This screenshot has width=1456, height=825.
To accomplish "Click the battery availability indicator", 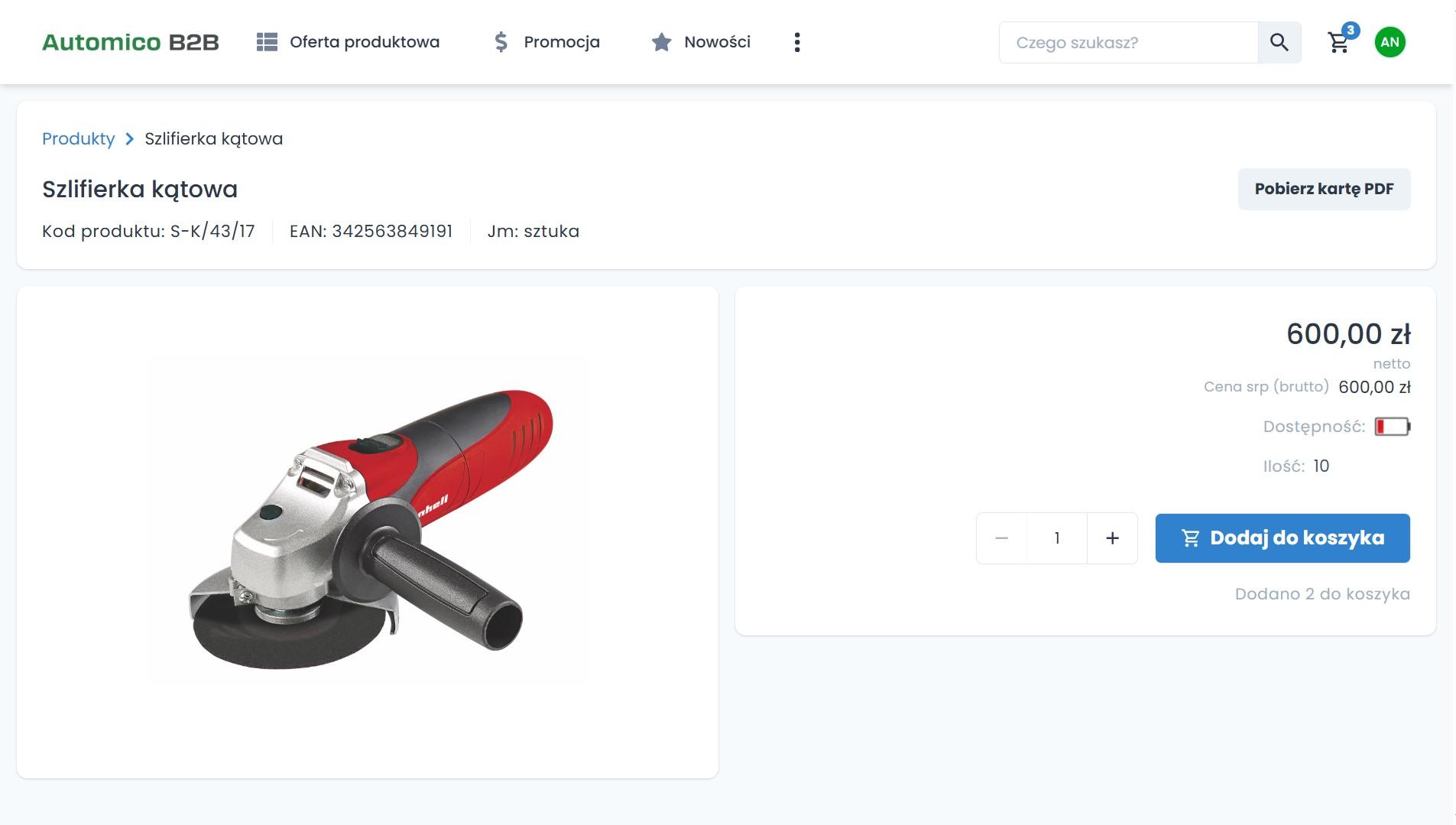I will click(1392, 427).
